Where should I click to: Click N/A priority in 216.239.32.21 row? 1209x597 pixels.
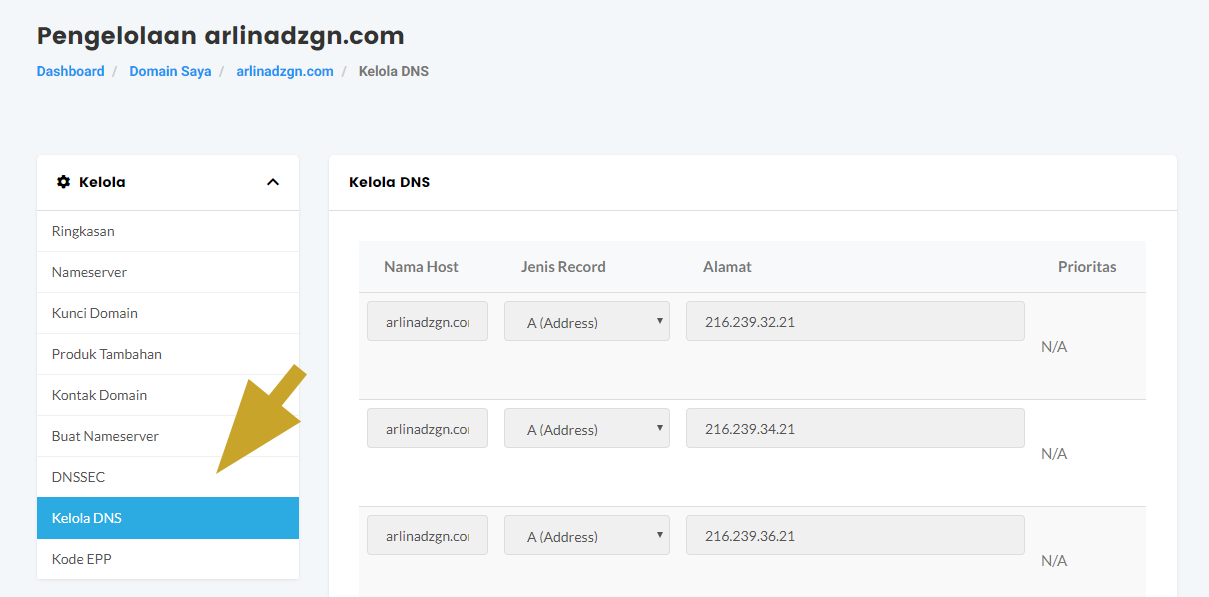(x=1054, y=347)
